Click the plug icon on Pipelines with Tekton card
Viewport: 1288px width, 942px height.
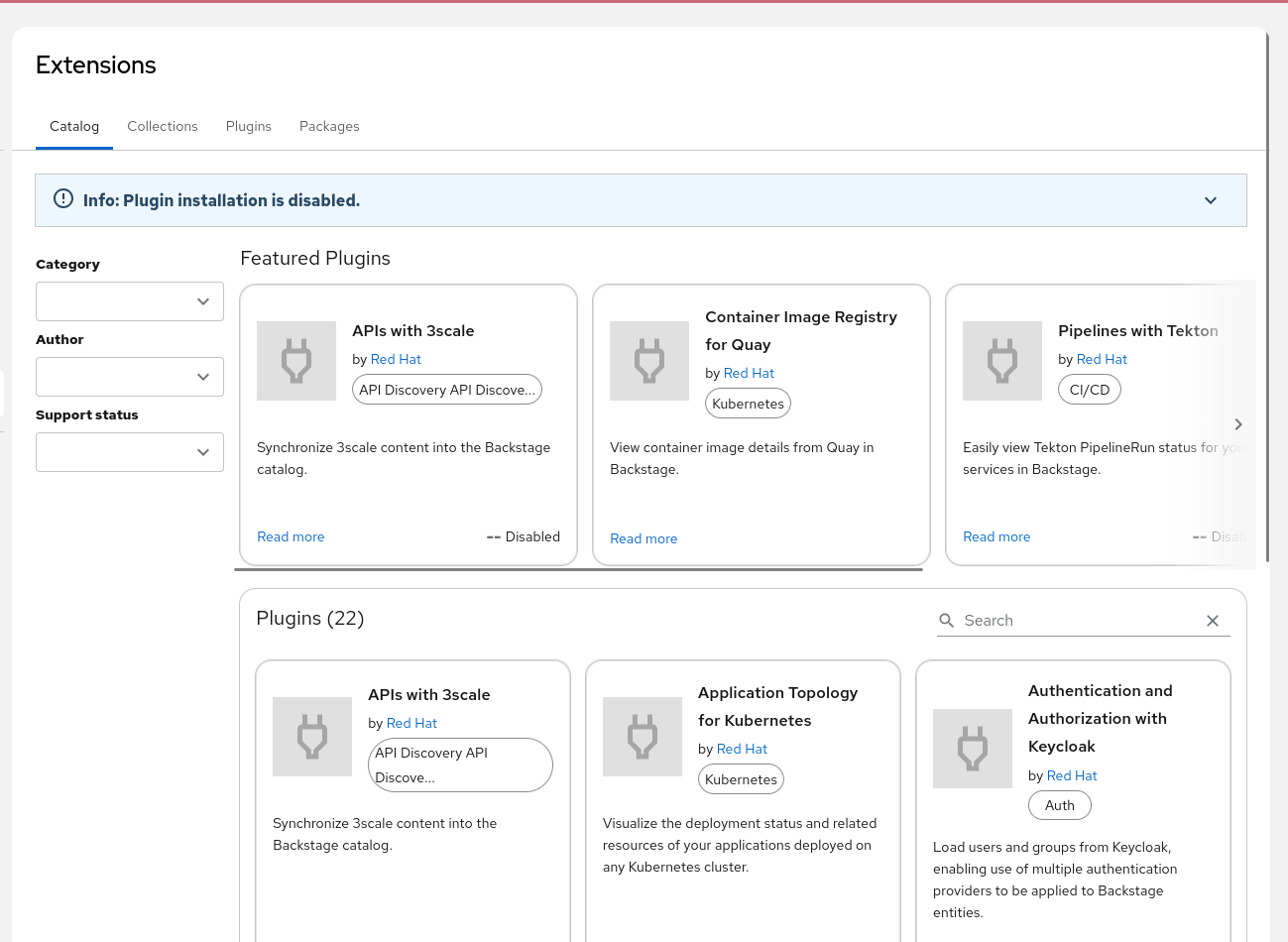1002,361
